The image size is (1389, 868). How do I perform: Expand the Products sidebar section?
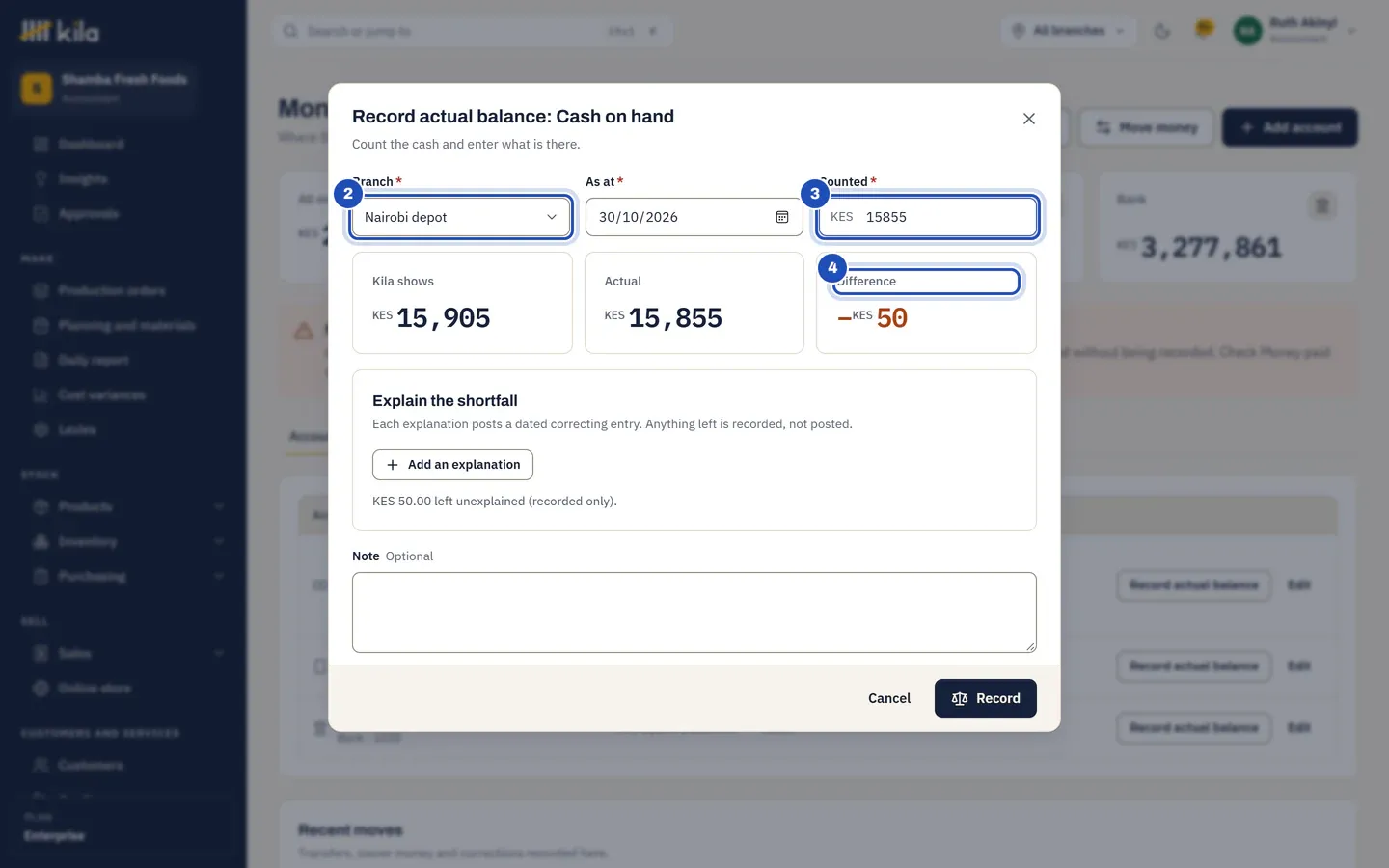tap(128, 506)
